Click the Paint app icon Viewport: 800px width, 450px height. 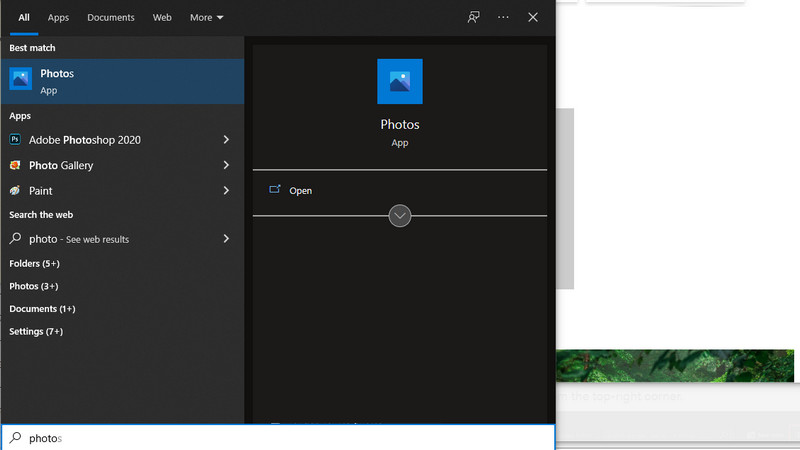click(x=15, y=190)
